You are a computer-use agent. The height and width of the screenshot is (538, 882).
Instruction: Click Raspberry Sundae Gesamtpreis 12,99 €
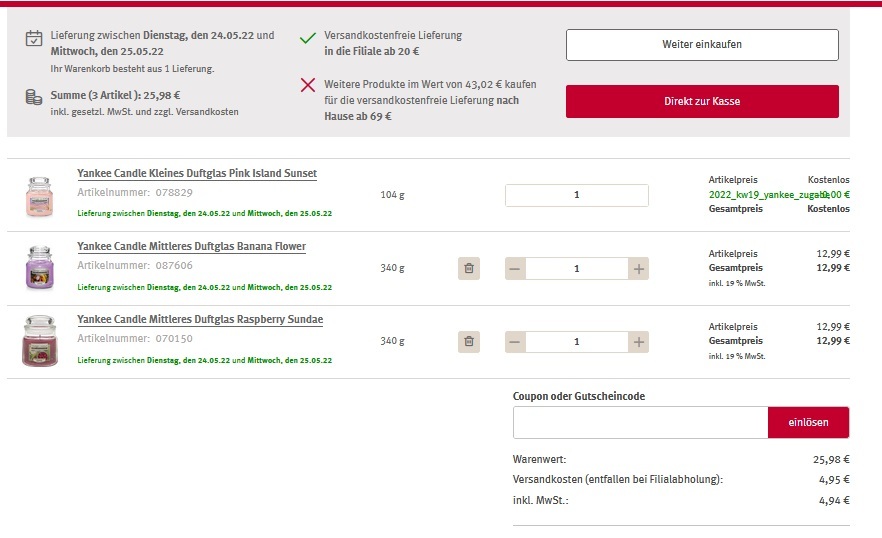point(833,341)
